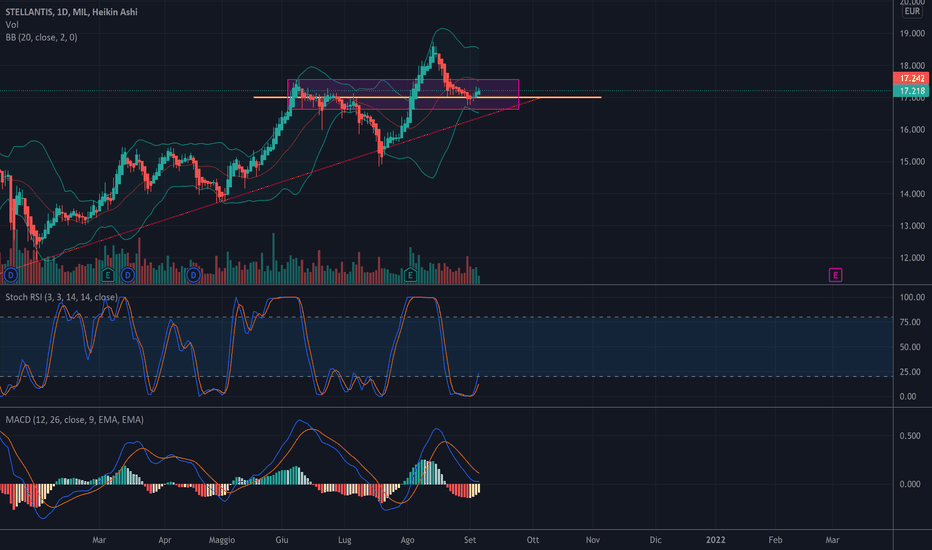Screen dimensions: 932x550
Task: Click the 12.000 price axis label
Action: click(x=912, y=258)
